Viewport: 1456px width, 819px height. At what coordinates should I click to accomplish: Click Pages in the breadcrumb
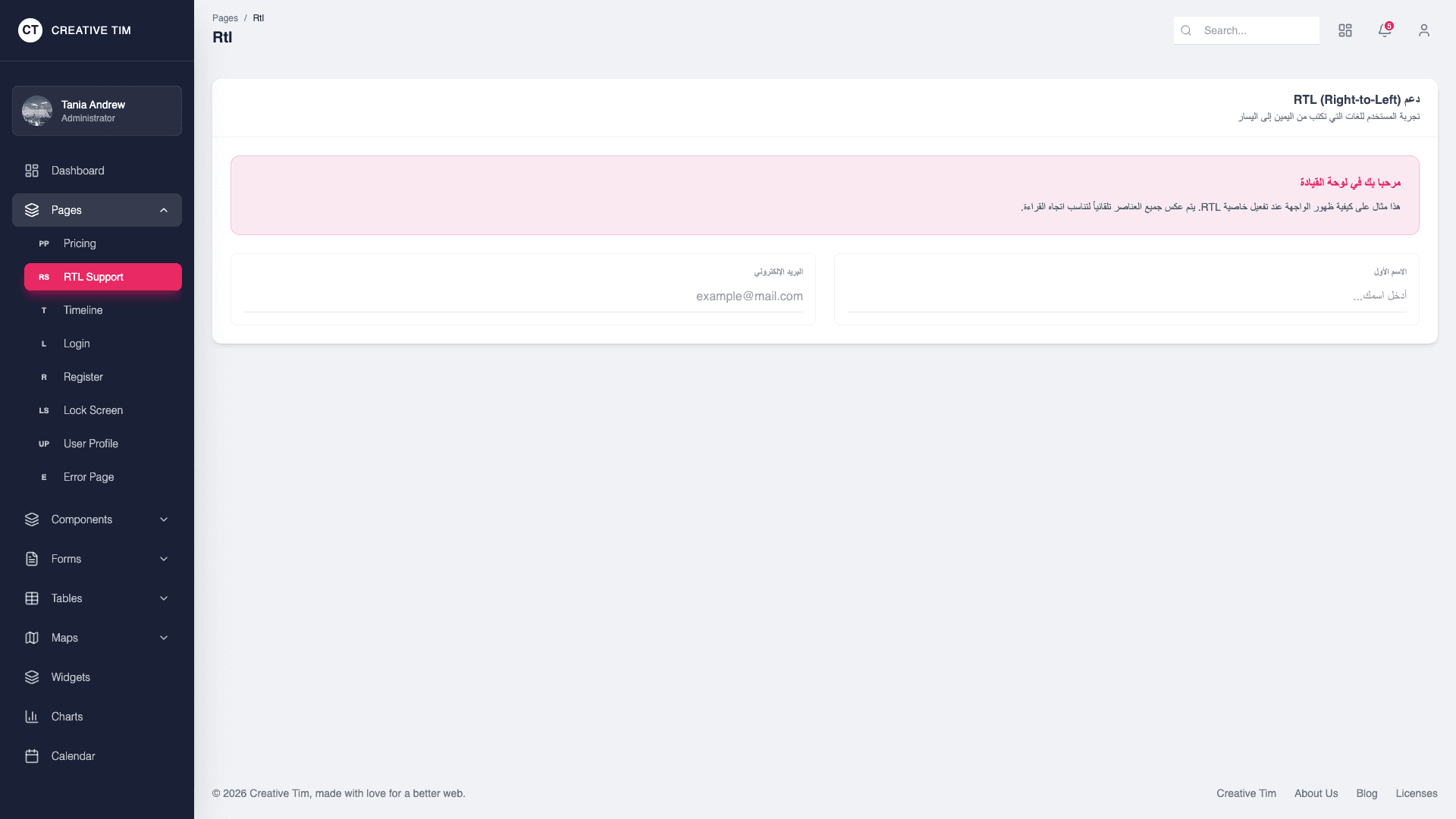(x=224, y=17)
